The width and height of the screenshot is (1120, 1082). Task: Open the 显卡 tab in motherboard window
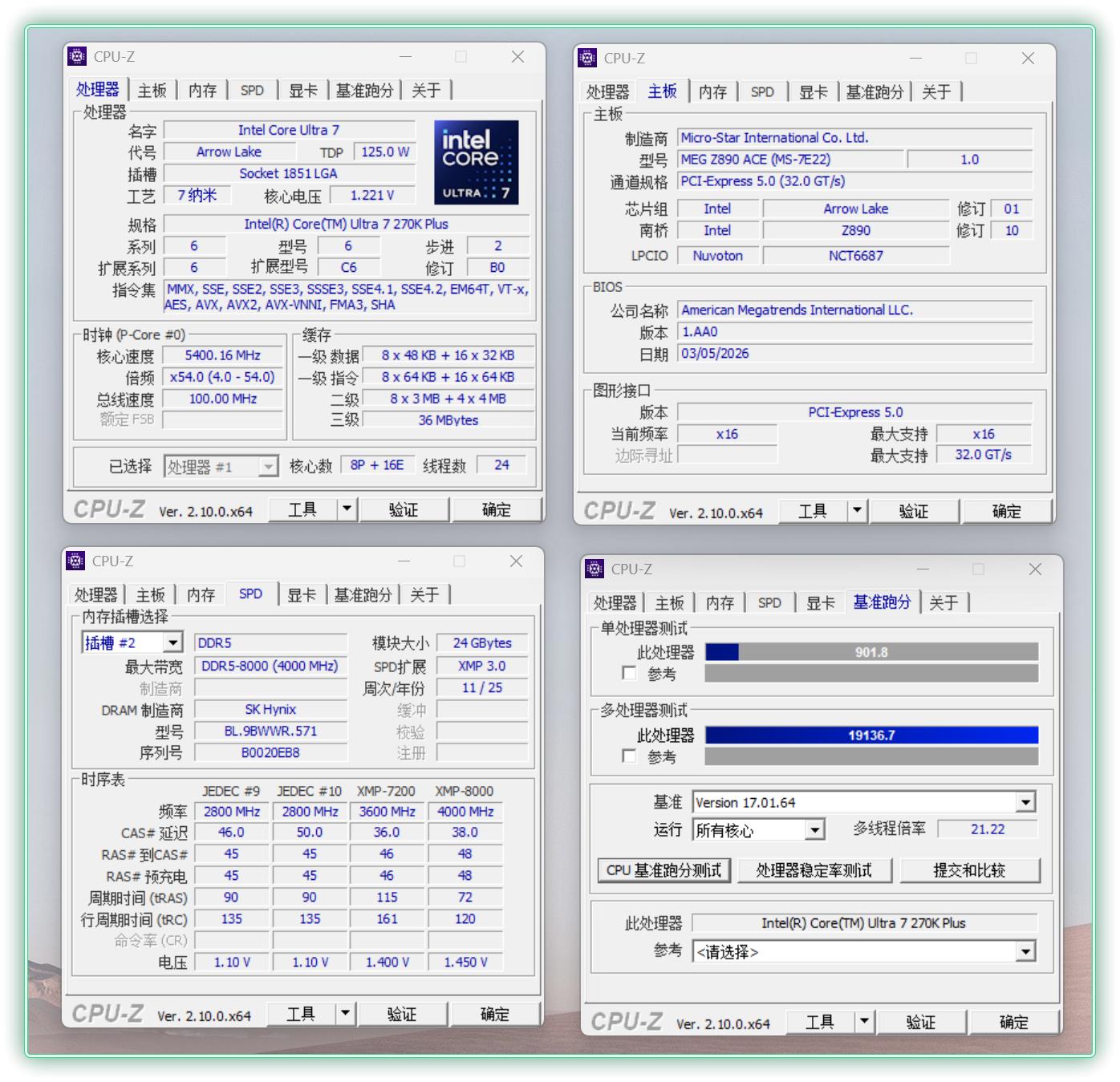tap(813, 92)
